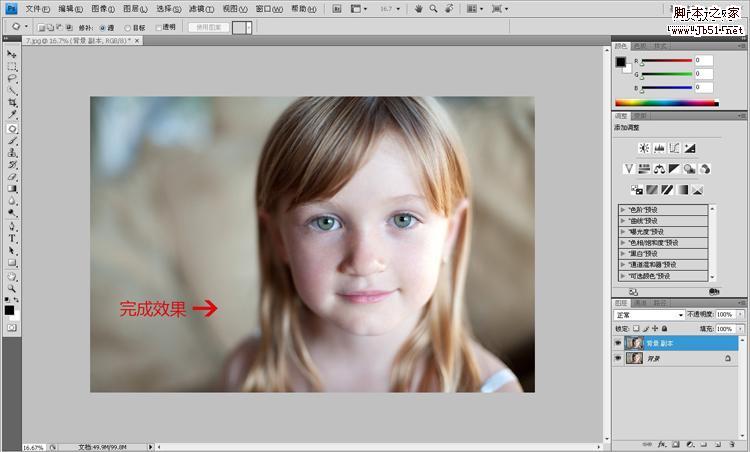
Task: Add a Black & White adjustment
Action: click(x=674, y=169)
